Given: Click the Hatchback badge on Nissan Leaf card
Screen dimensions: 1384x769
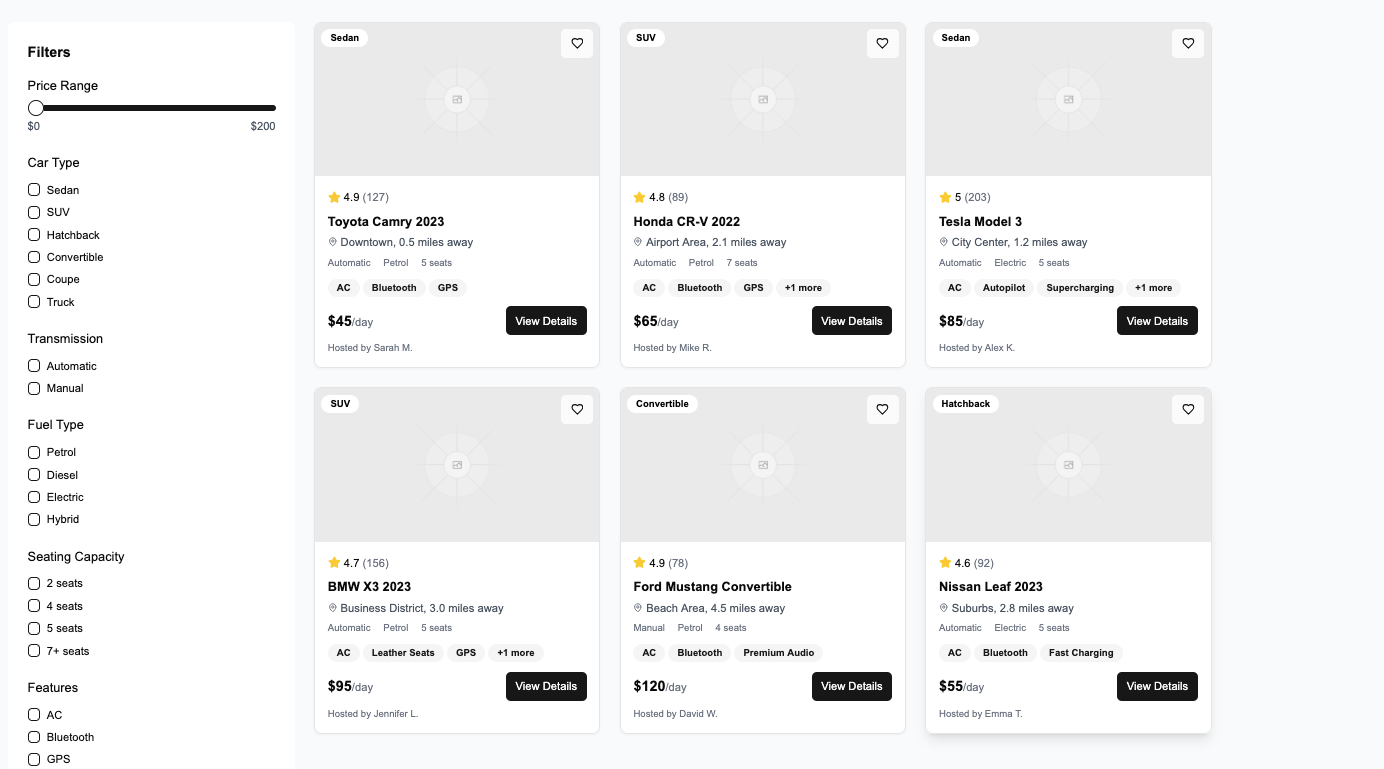Looking at the screenshot, I should [966, 404].
